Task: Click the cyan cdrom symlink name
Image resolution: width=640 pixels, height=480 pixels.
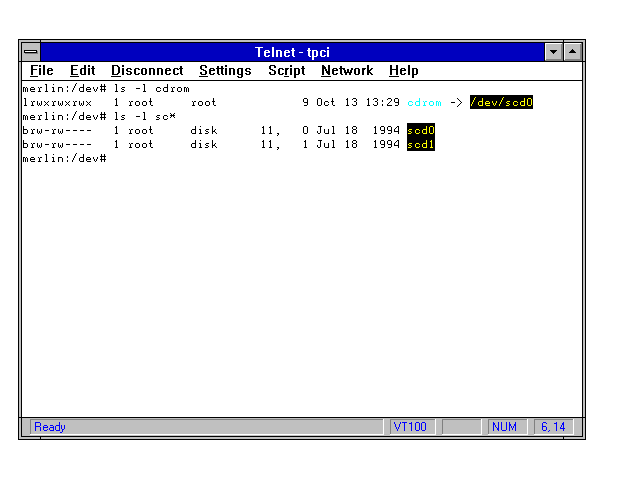Action: (x=424, y=102)
